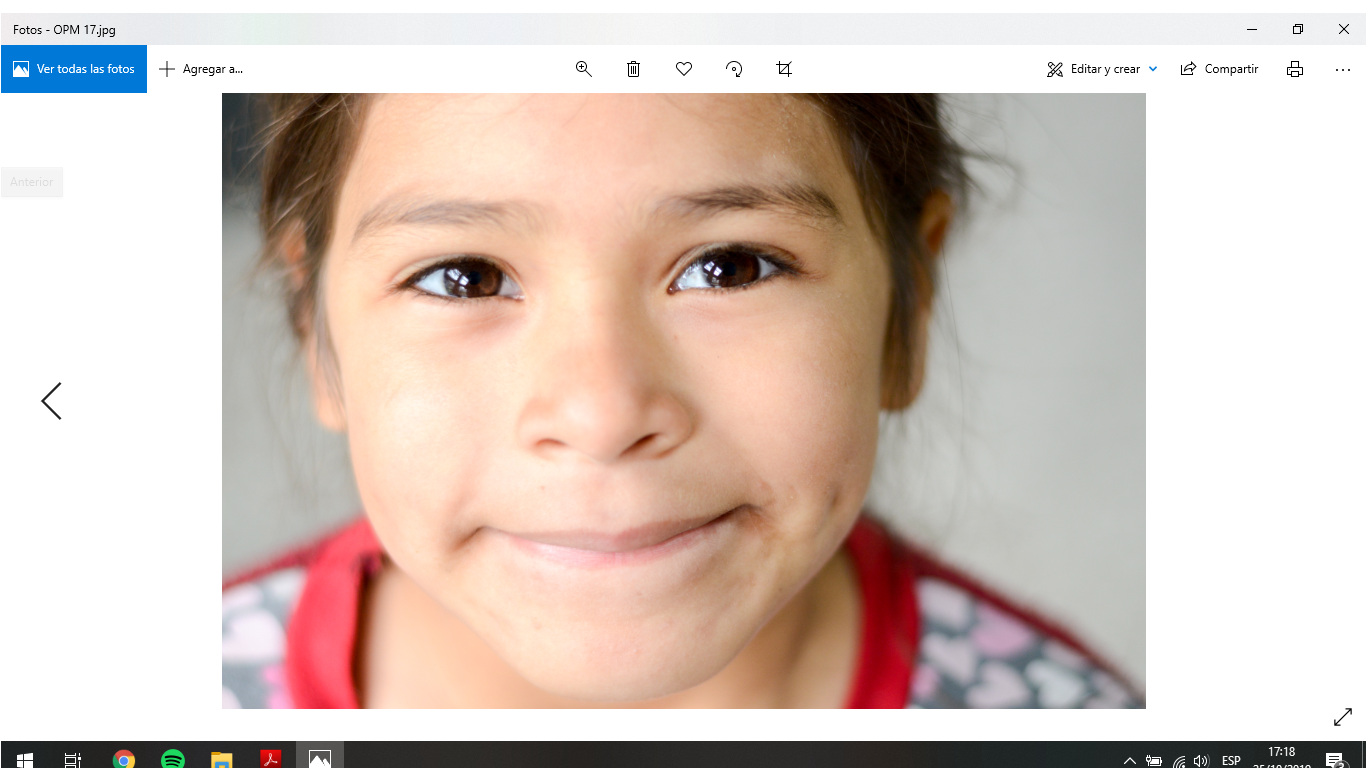Go to previous photo with left arrow
1366x768 pixels.
click(51, 401)
